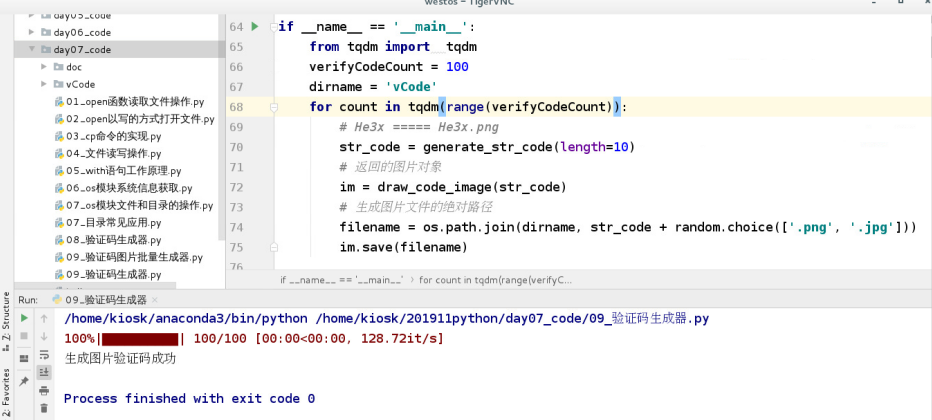The image size is (932, 420).
Task: Open 05_with语句工作原理.py
Action: pyautogui.click(x=124, y=170)
